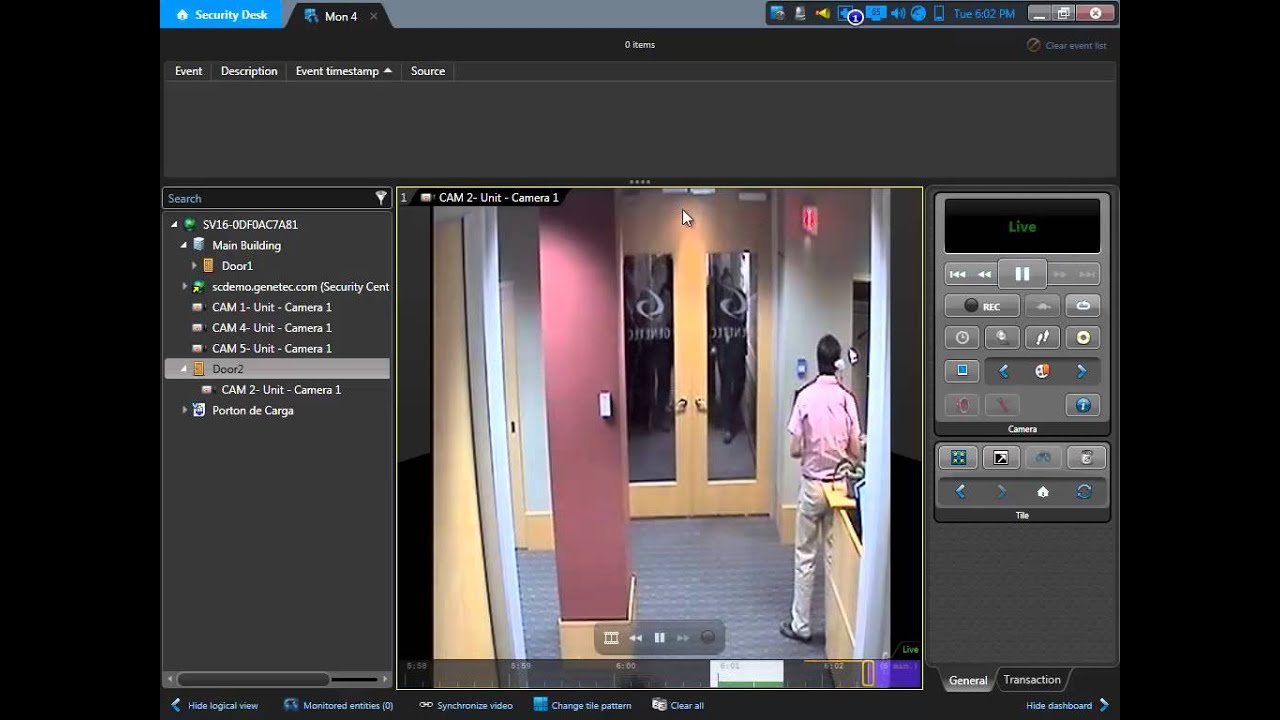Click Clear event list
The image size is (1280, 720).
click(1066, 45)
